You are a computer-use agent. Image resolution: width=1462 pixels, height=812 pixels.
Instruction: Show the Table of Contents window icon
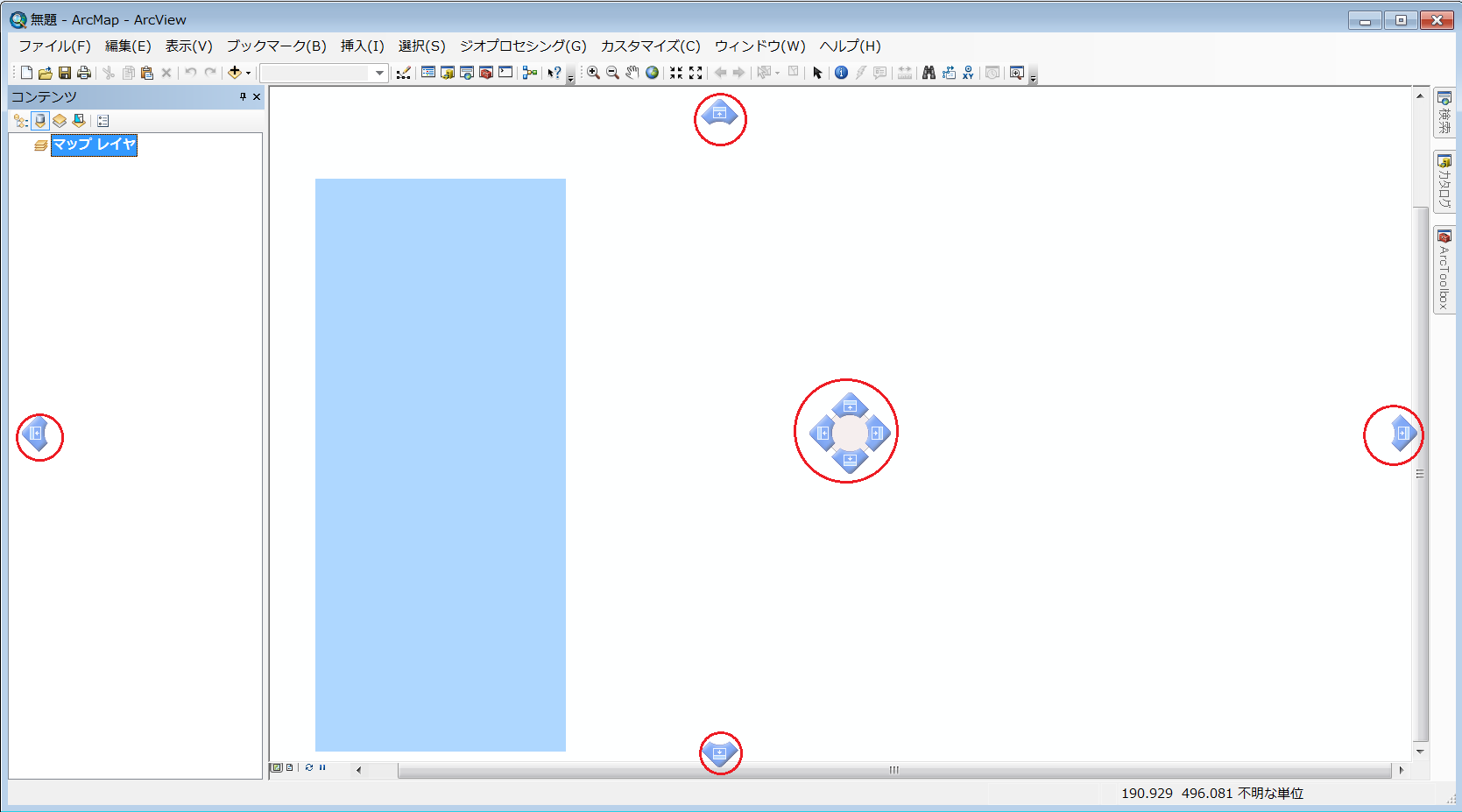(x=428, y=73)
